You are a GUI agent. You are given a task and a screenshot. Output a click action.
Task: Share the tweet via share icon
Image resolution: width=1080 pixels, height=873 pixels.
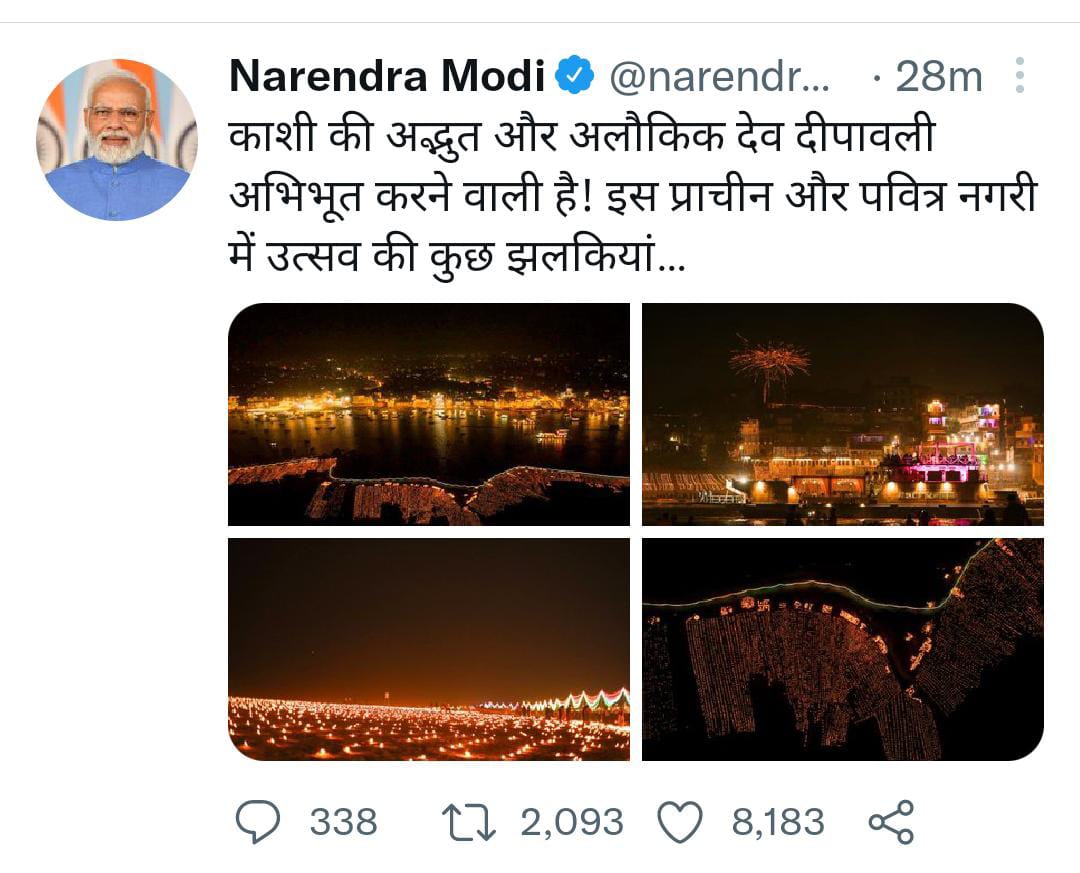point(891,822)
